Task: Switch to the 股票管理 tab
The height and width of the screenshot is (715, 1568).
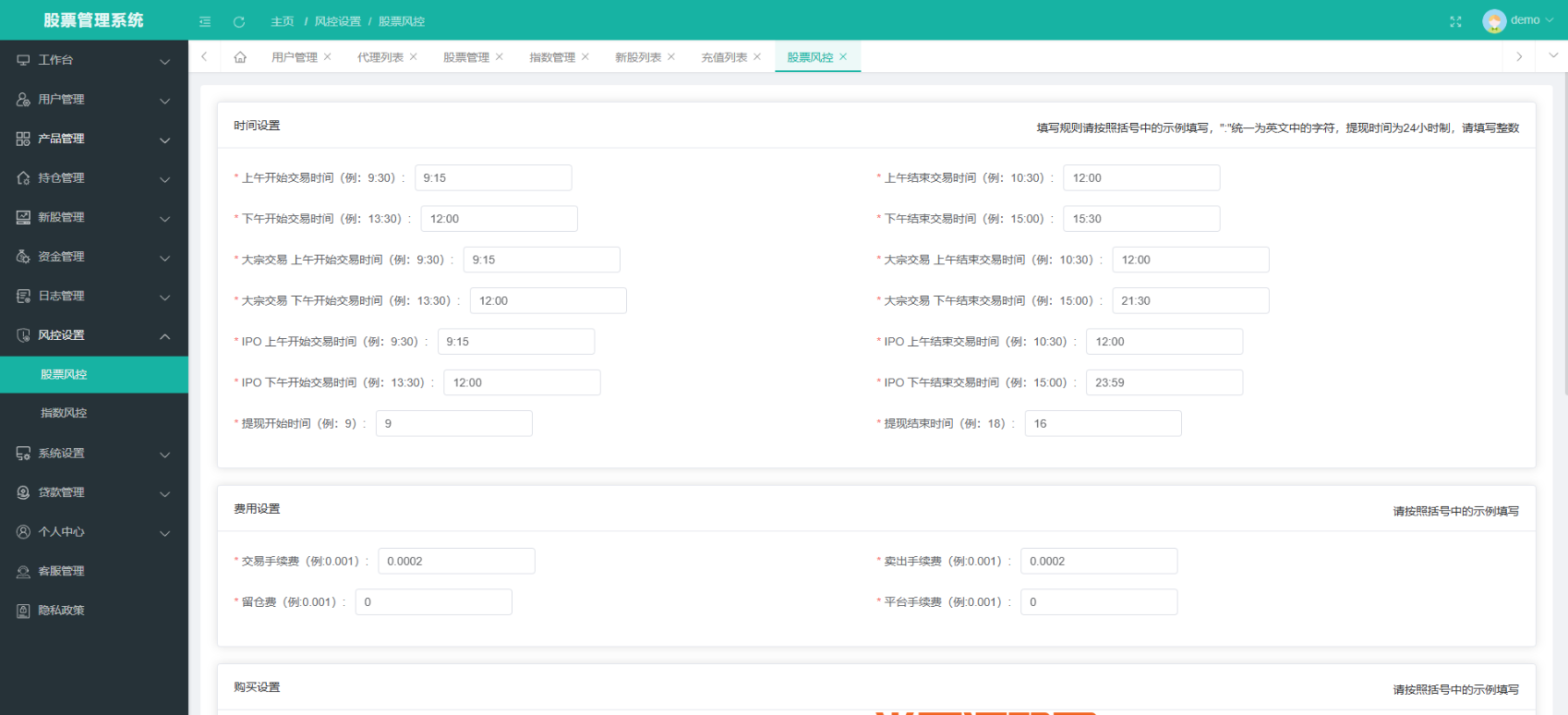Action: point(465,57)
